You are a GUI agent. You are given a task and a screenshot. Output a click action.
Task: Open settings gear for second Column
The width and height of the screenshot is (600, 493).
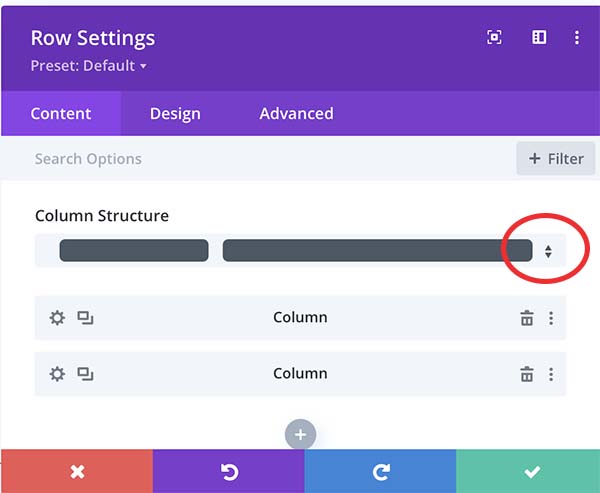pos(57,374)
